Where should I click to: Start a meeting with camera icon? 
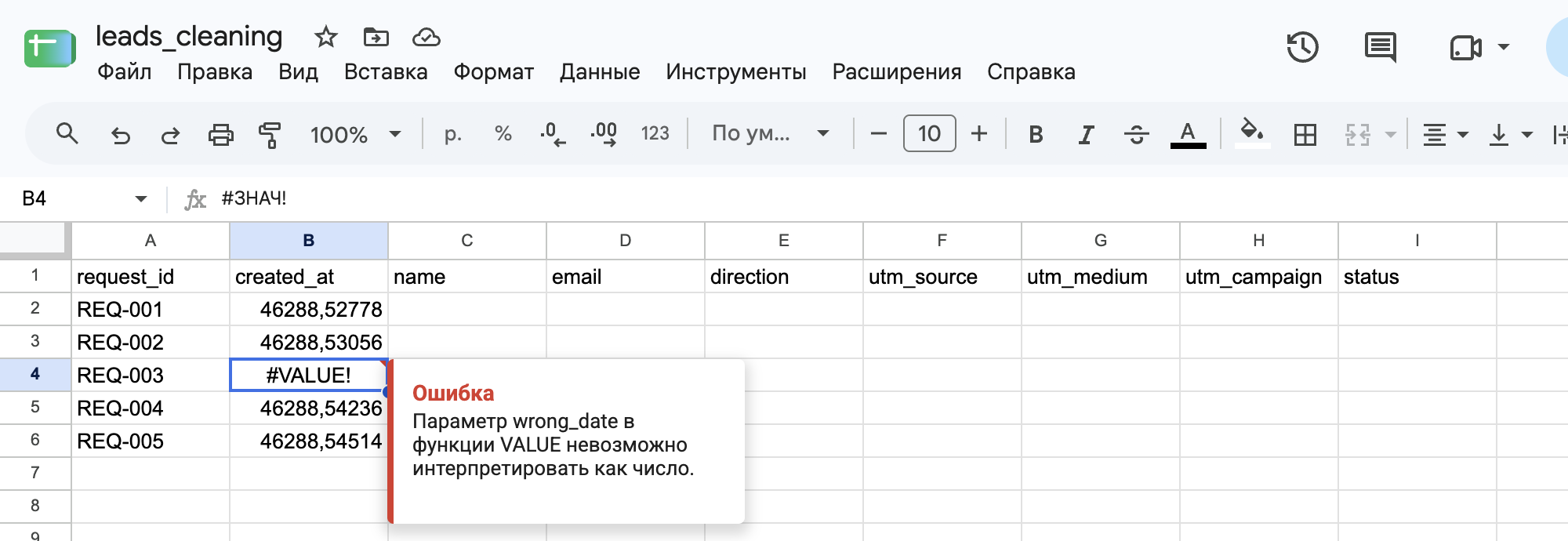point(1465,48)
